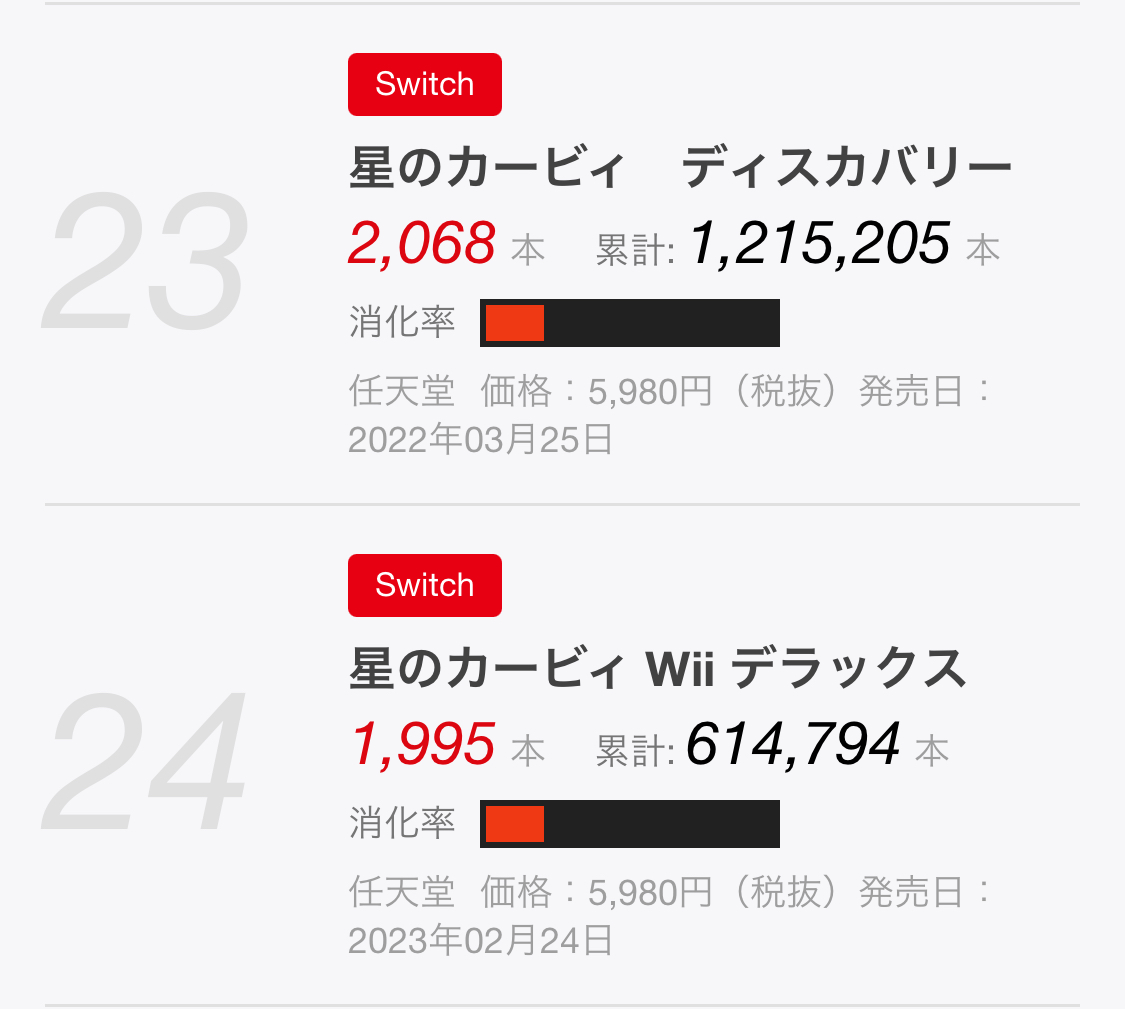Click the 消化率 bar for rank 24
Screen dimensions: 1125x1009
click(630, 824)
